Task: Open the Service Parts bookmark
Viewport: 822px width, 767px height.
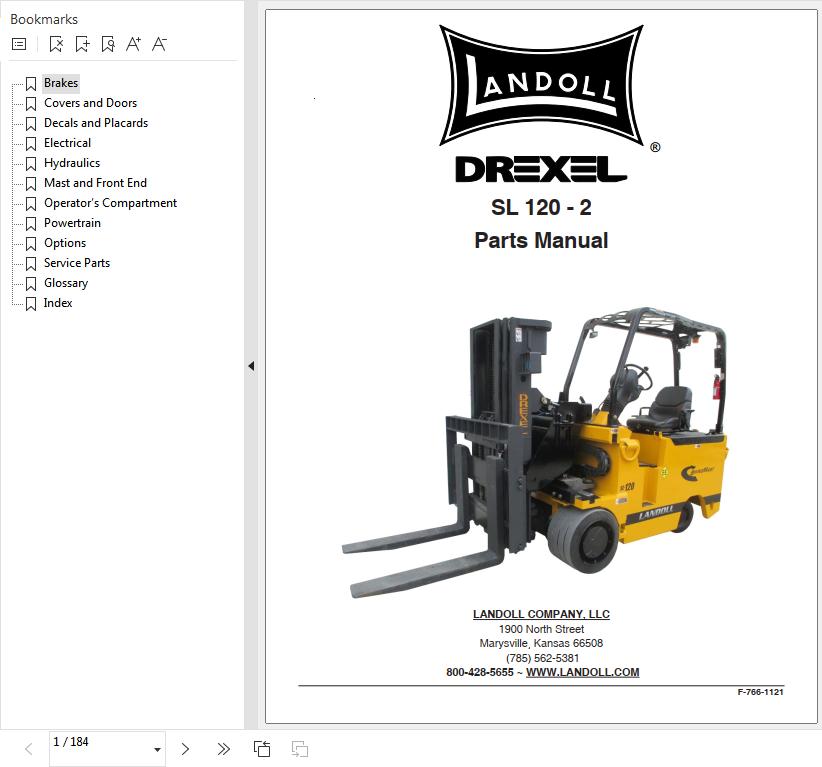Action: (77, 263)
